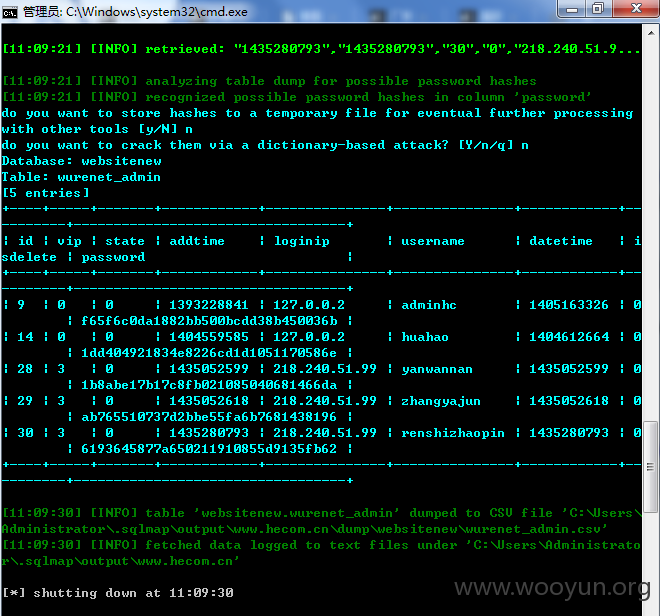
Task: Click the 'loginip' column header
Action: point(301,241)
